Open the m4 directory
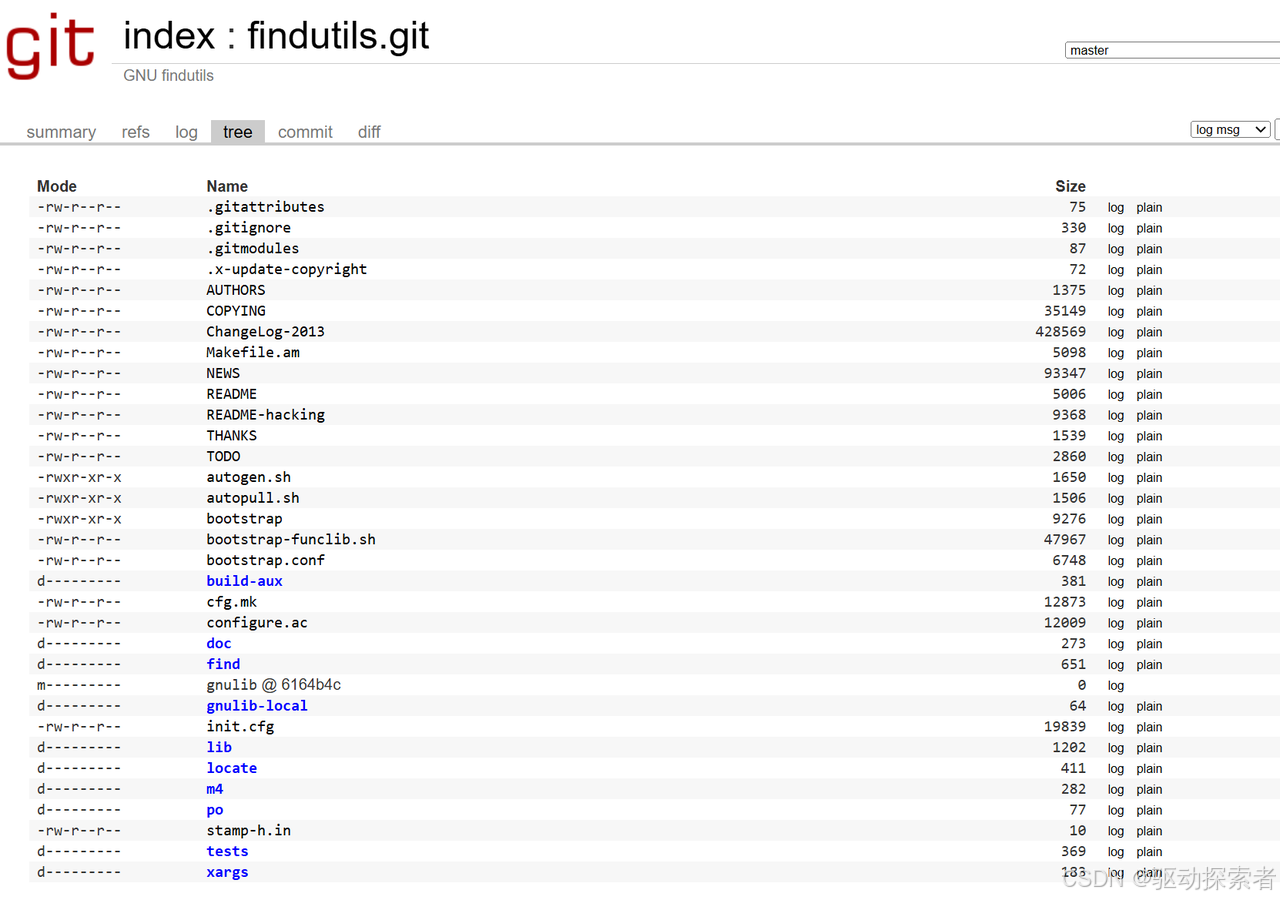Image resolution: width=1280 pixels, height=900 pixels. tap(215, 789)
